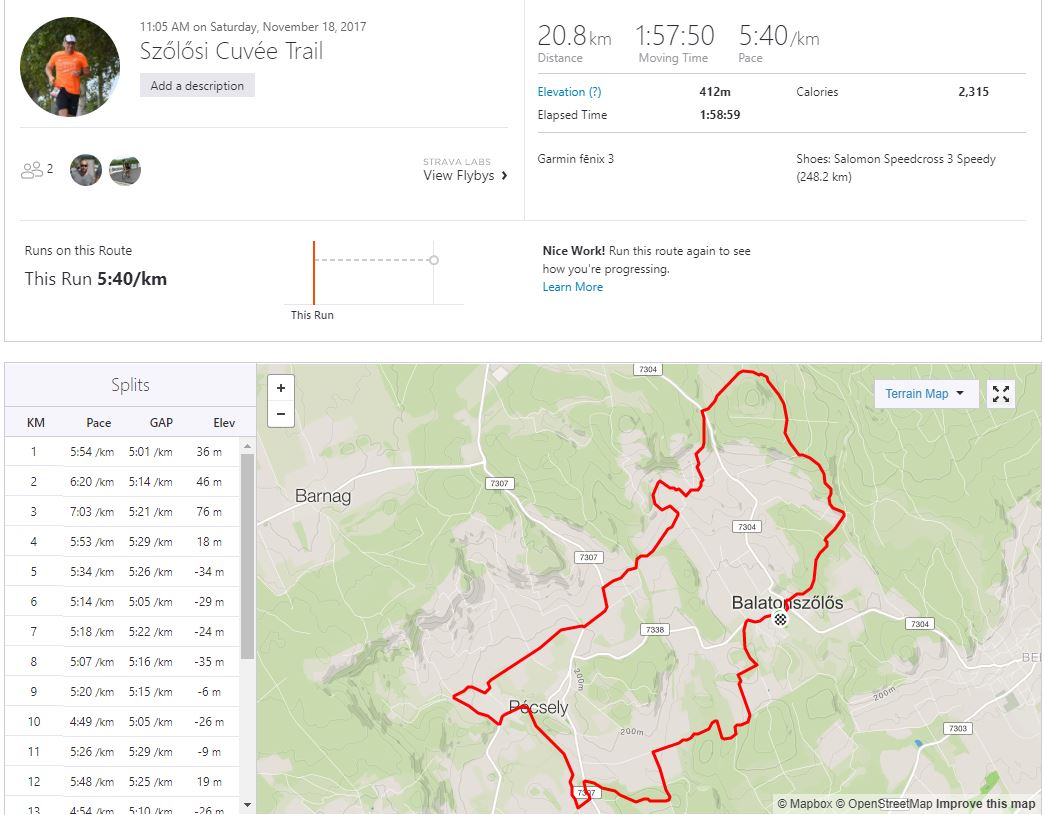Open the Learn More link
The width and height of the screenshot is (1045, 815).
tap(572, 287)
